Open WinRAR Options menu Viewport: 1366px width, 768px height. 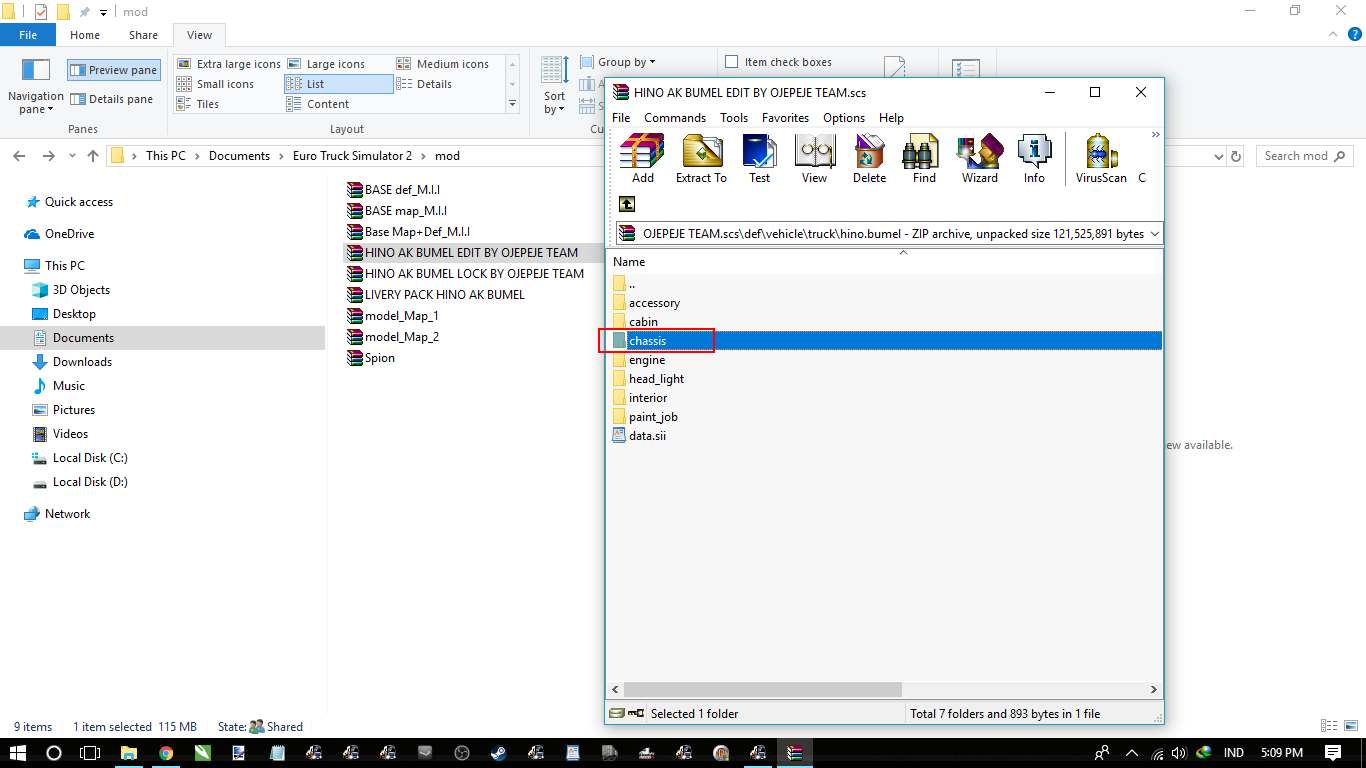click(844, 118)
